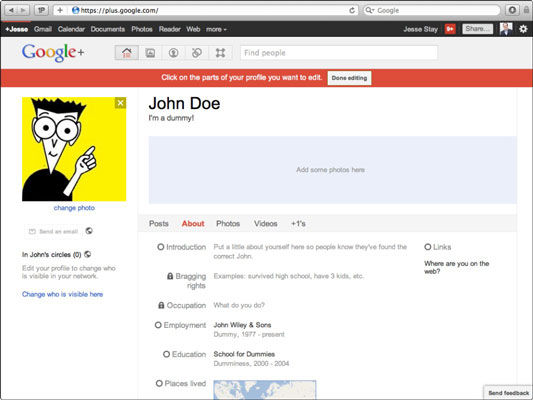Remove profile photo with X icon
Image resolution: width=533 pixels, height=400 pixels.
pyautogui.click(x=120, y=103)
